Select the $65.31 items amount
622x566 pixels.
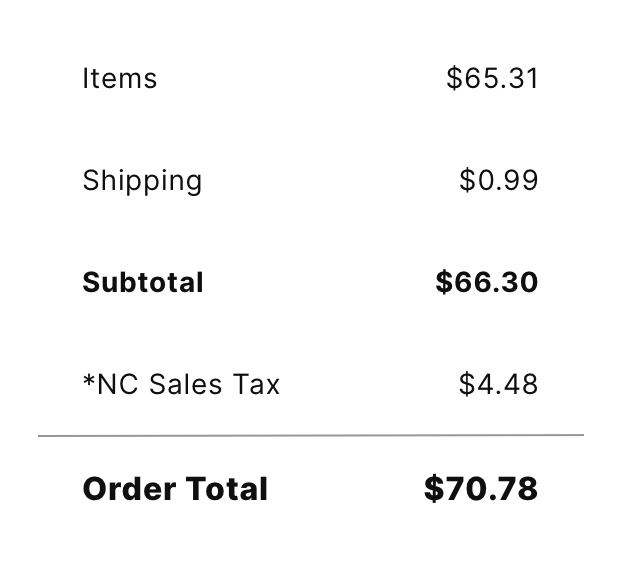492,78
